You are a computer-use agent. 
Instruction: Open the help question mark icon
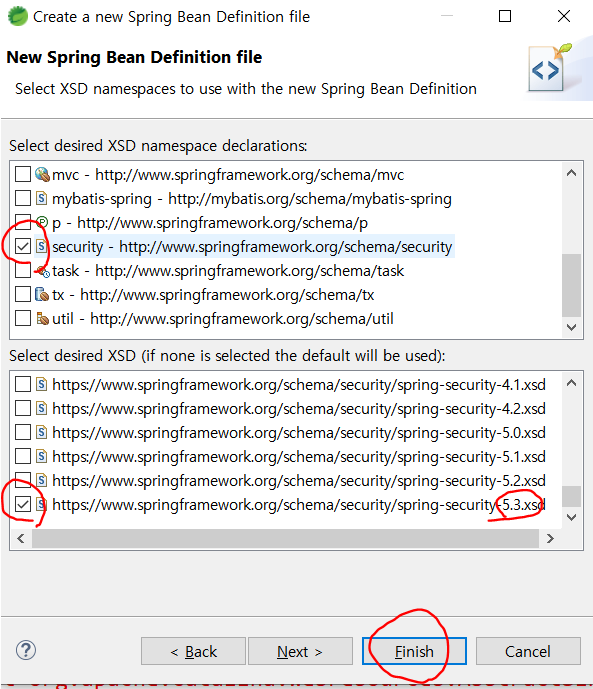[x=26, y=650]
